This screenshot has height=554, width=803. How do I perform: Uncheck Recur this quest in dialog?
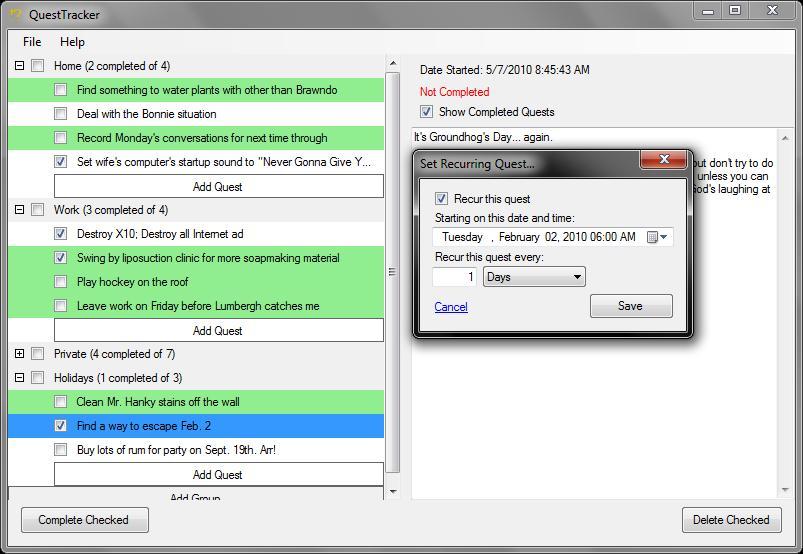(x=441, y=198)
